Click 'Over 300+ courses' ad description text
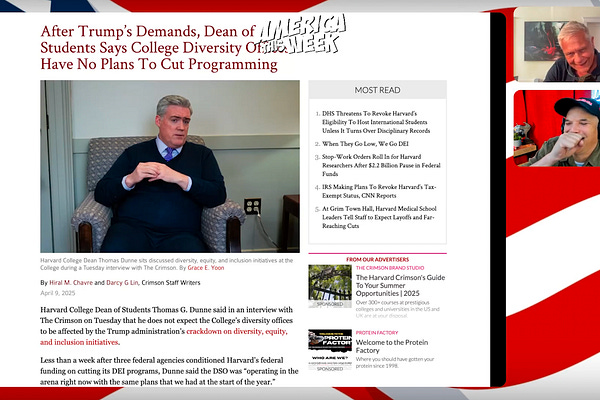This screenshot has height=400, width=600. pyautogui.click(x=398, y=309)
